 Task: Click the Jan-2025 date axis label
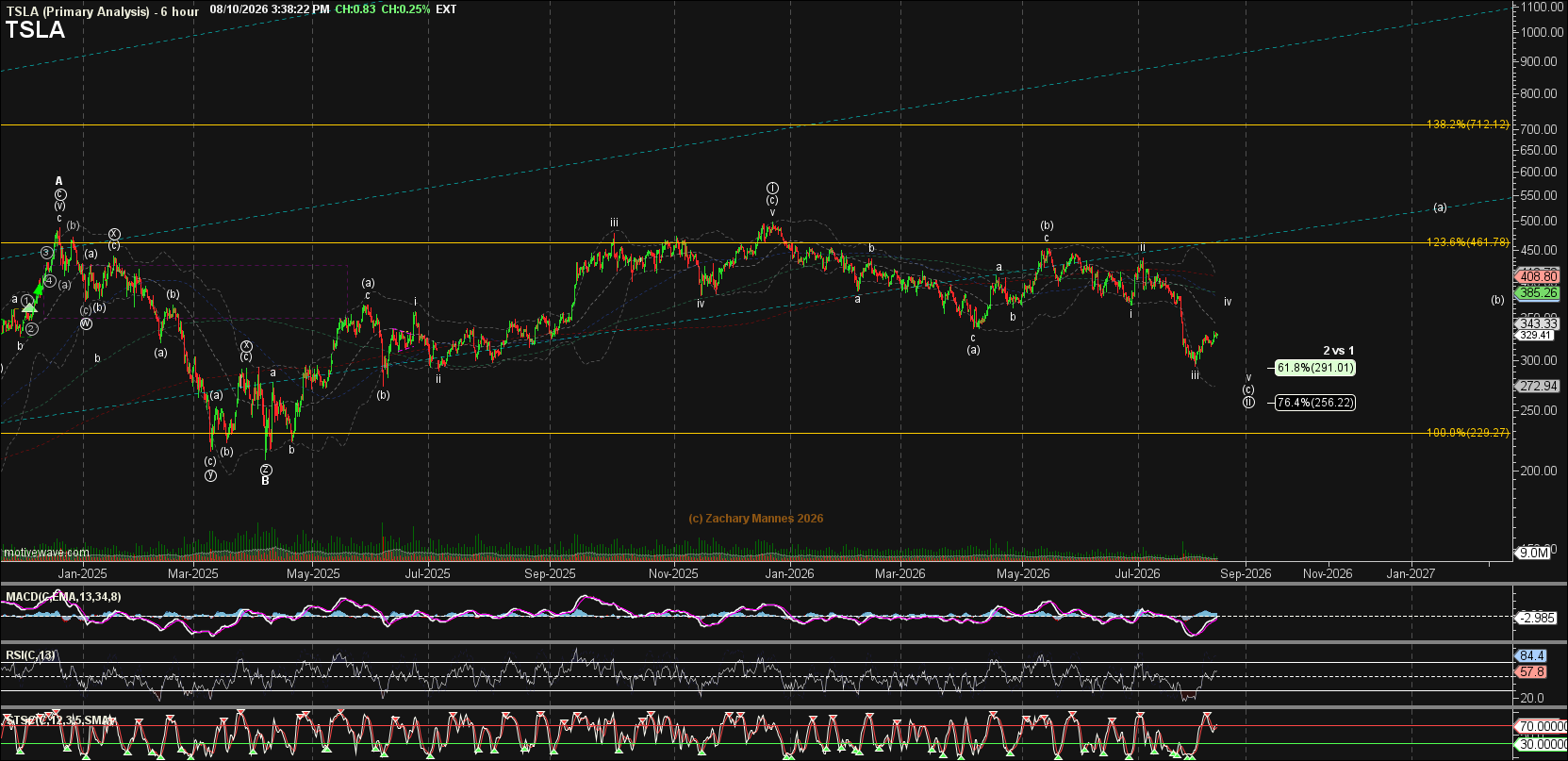pos(83,573)
